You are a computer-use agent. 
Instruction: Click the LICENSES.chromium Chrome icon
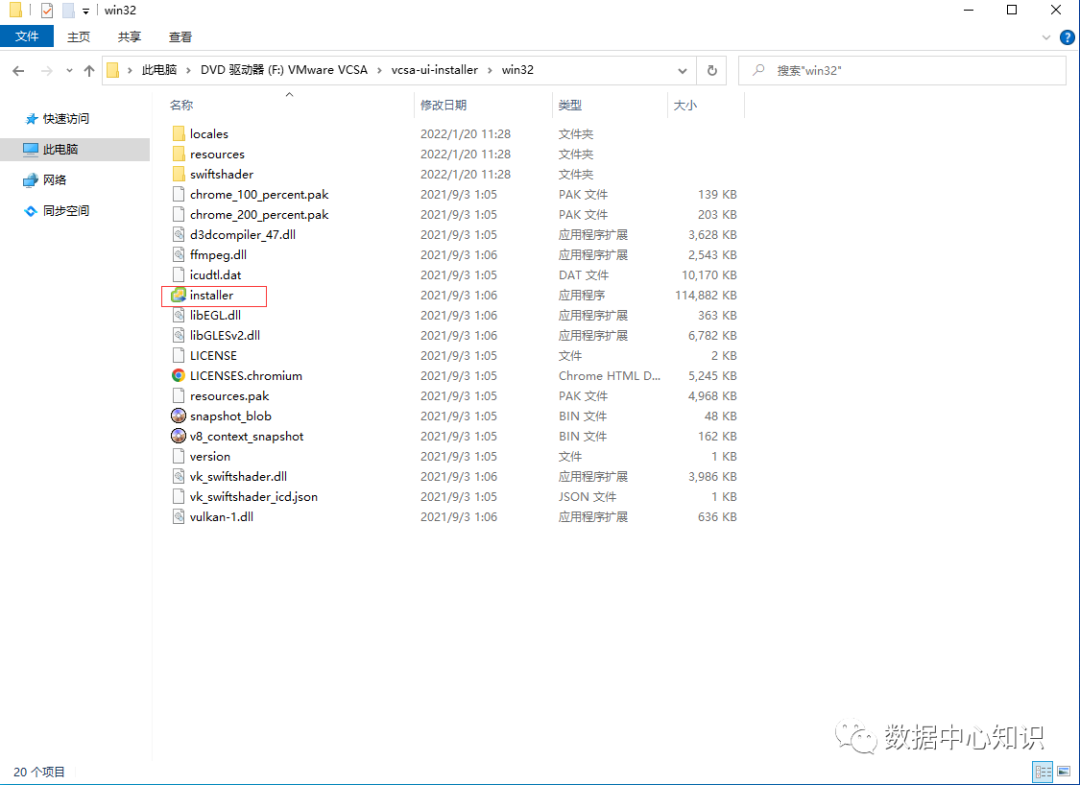(x=178, y=375)
